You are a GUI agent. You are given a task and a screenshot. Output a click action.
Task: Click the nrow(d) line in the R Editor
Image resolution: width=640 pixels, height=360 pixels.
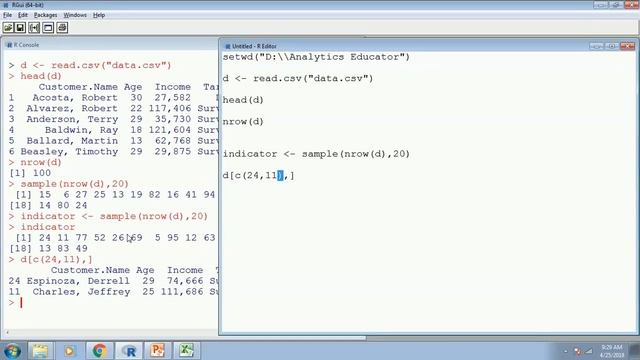[x=243, y=122]
